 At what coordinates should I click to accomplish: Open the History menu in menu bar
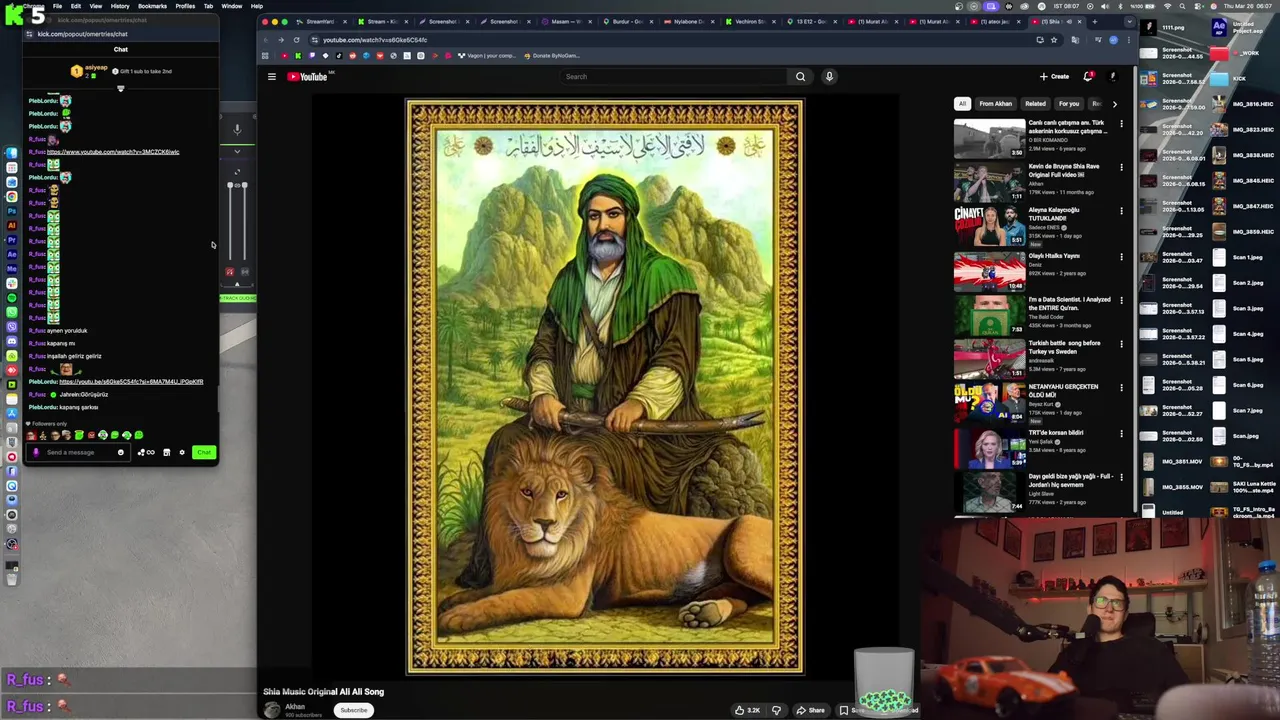[119, 6]
